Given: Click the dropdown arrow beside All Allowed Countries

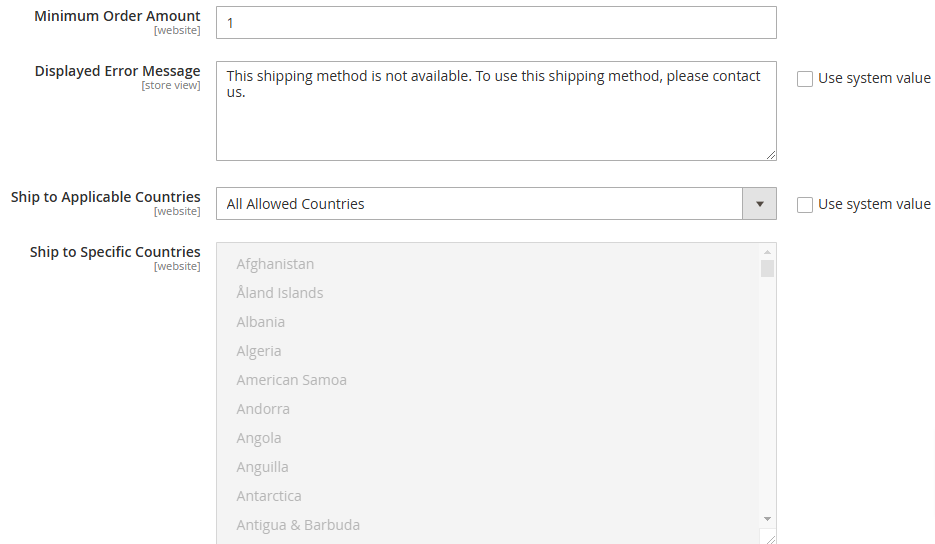Looking at the screenshot, I should coord(759,204).
